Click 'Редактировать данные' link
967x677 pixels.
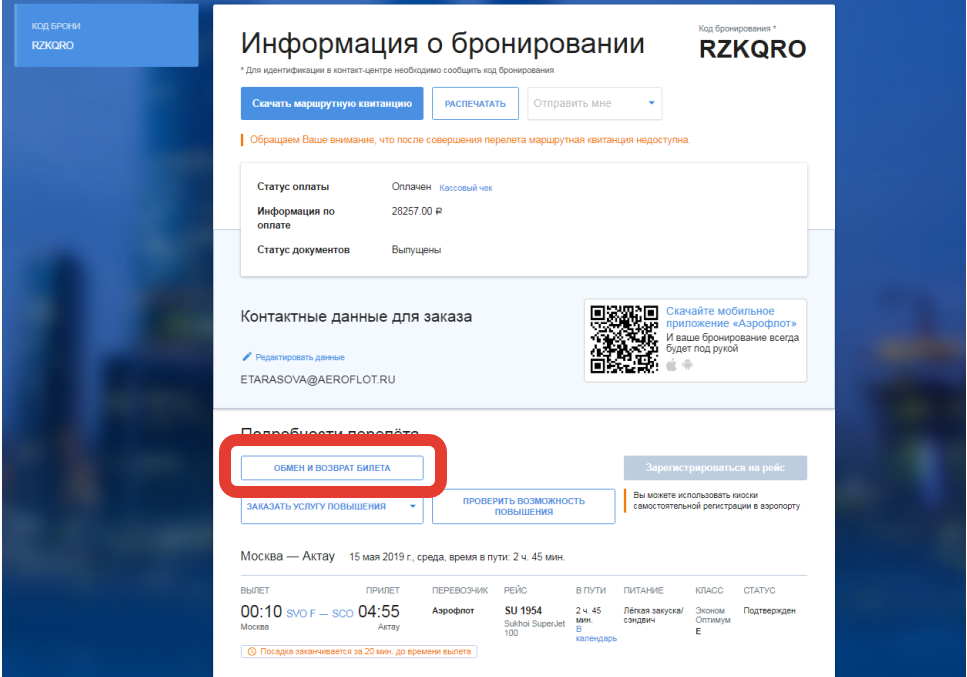click(300, 357)
